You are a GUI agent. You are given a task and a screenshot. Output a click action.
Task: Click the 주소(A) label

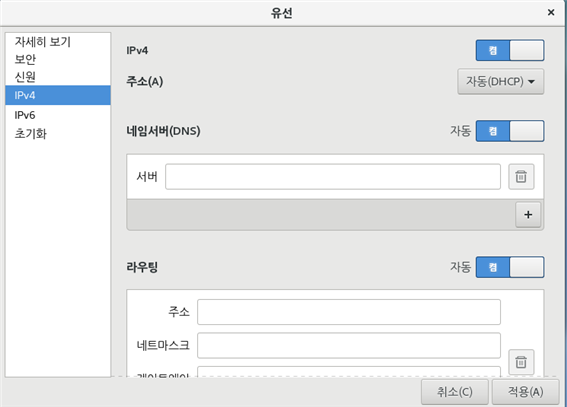[x=145, y=82]
